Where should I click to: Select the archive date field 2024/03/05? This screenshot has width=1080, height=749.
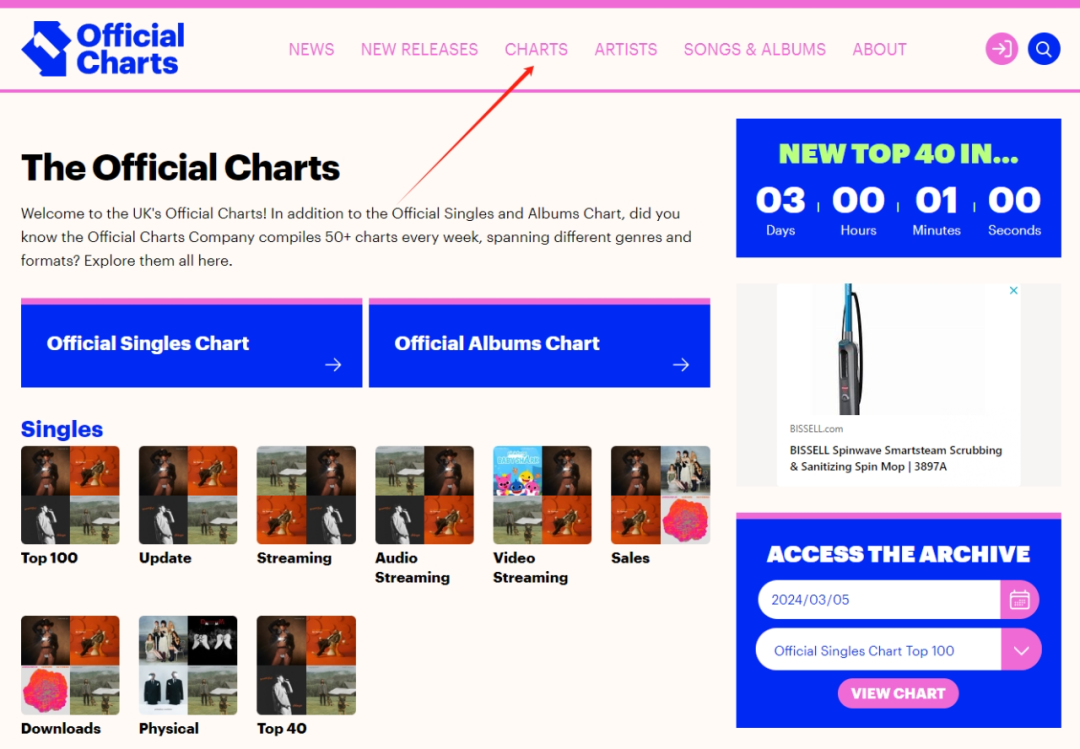pyautogui.click(x=879, y=599)
